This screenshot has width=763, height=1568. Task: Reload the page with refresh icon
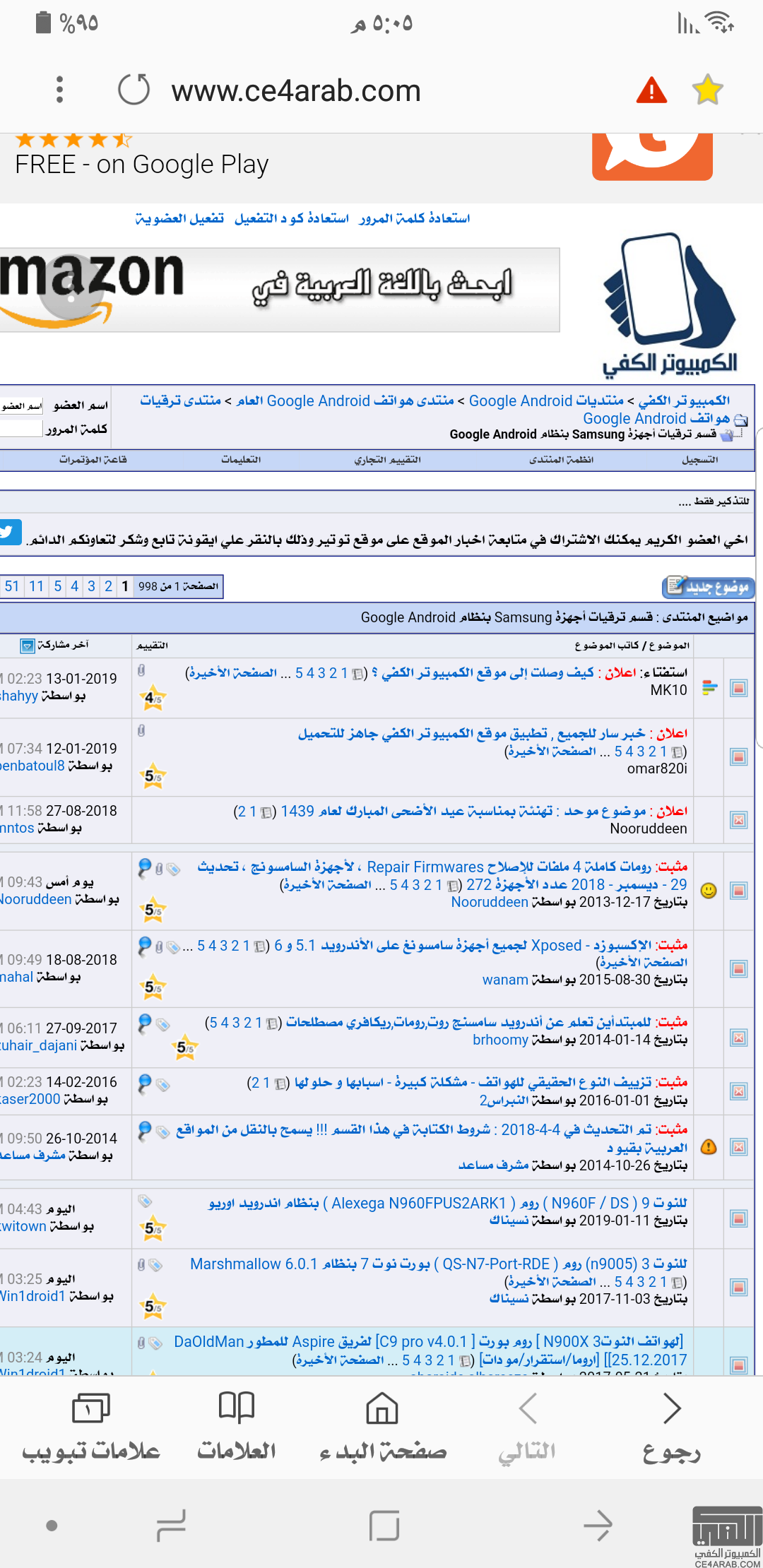(134, 90)
